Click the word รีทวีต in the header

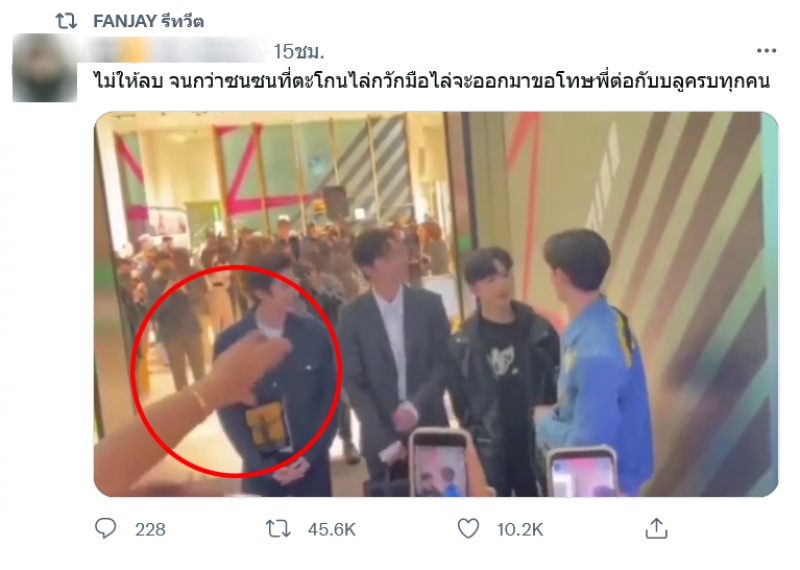[x=182, y=21]
